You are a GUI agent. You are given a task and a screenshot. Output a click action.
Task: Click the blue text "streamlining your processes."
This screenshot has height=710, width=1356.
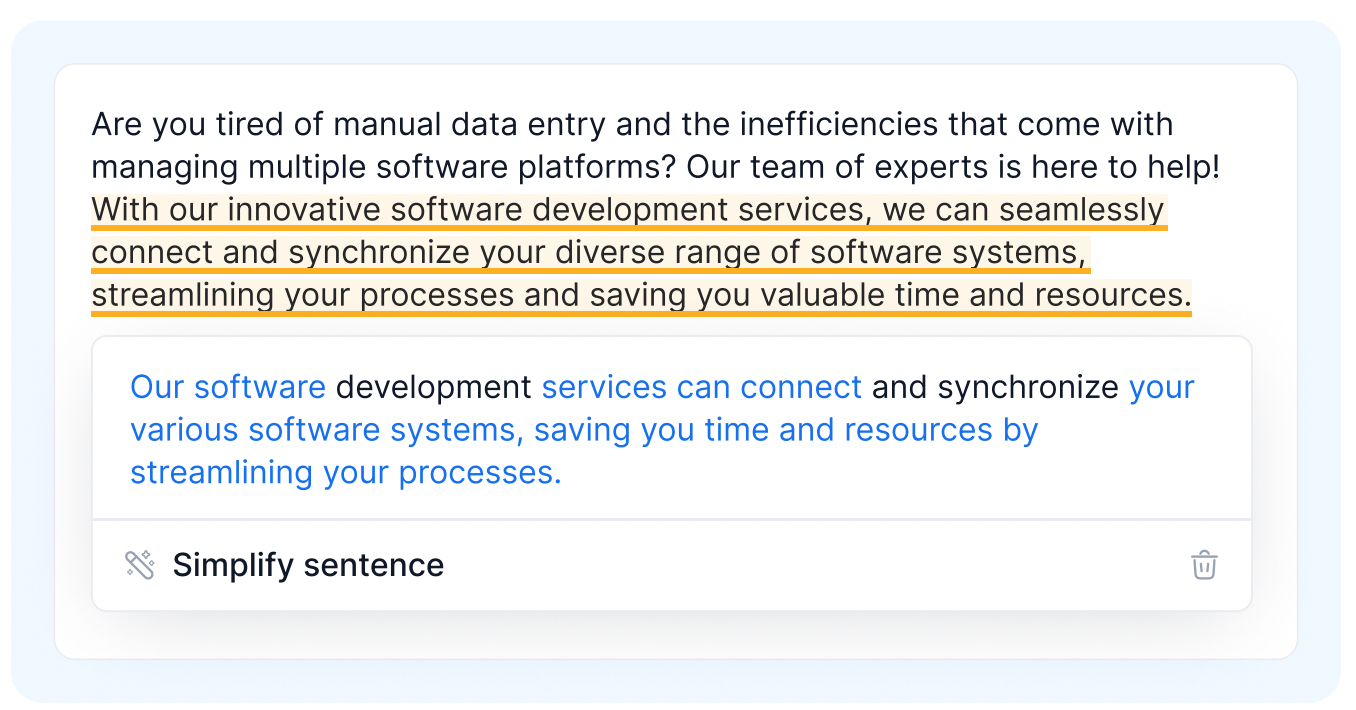click(346, 472)
